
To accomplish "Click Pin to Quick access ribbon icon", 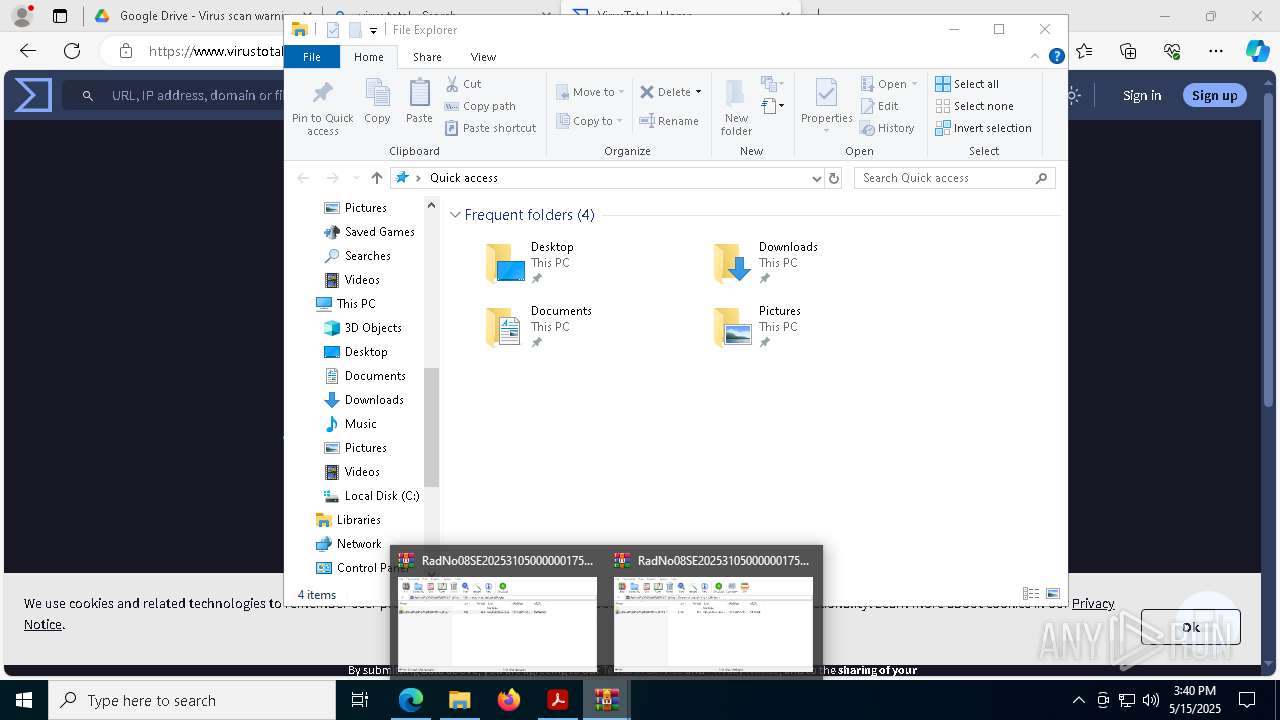I will 322,108.
